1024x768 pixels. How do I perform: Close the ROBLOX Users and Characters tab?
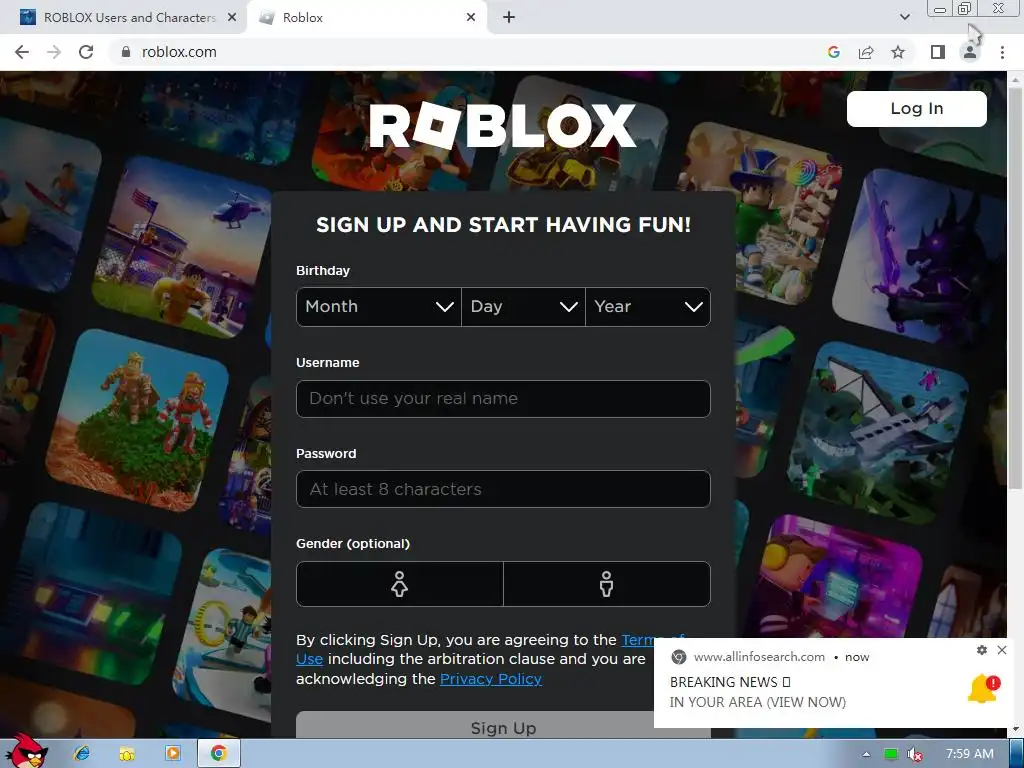[232, 18]
